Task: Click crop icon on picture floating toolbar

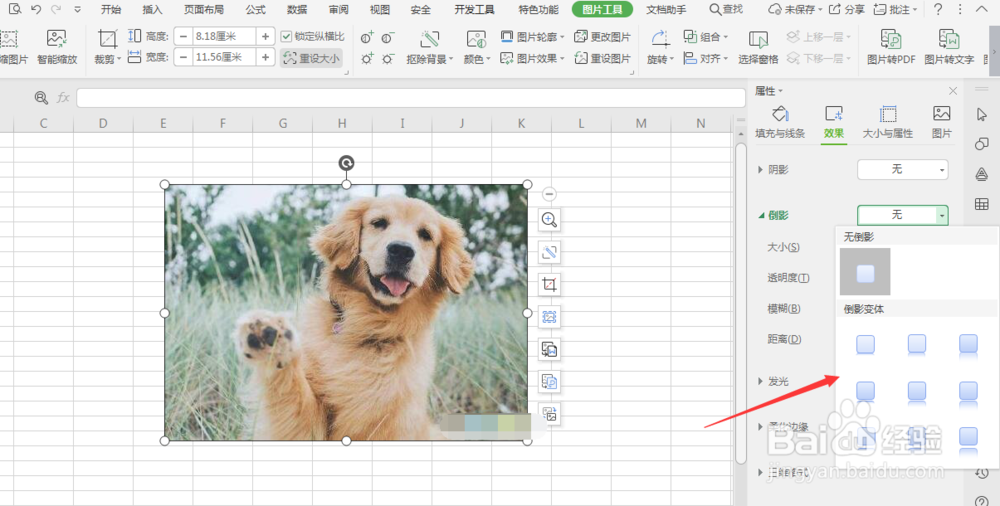Action: point(549,284)
